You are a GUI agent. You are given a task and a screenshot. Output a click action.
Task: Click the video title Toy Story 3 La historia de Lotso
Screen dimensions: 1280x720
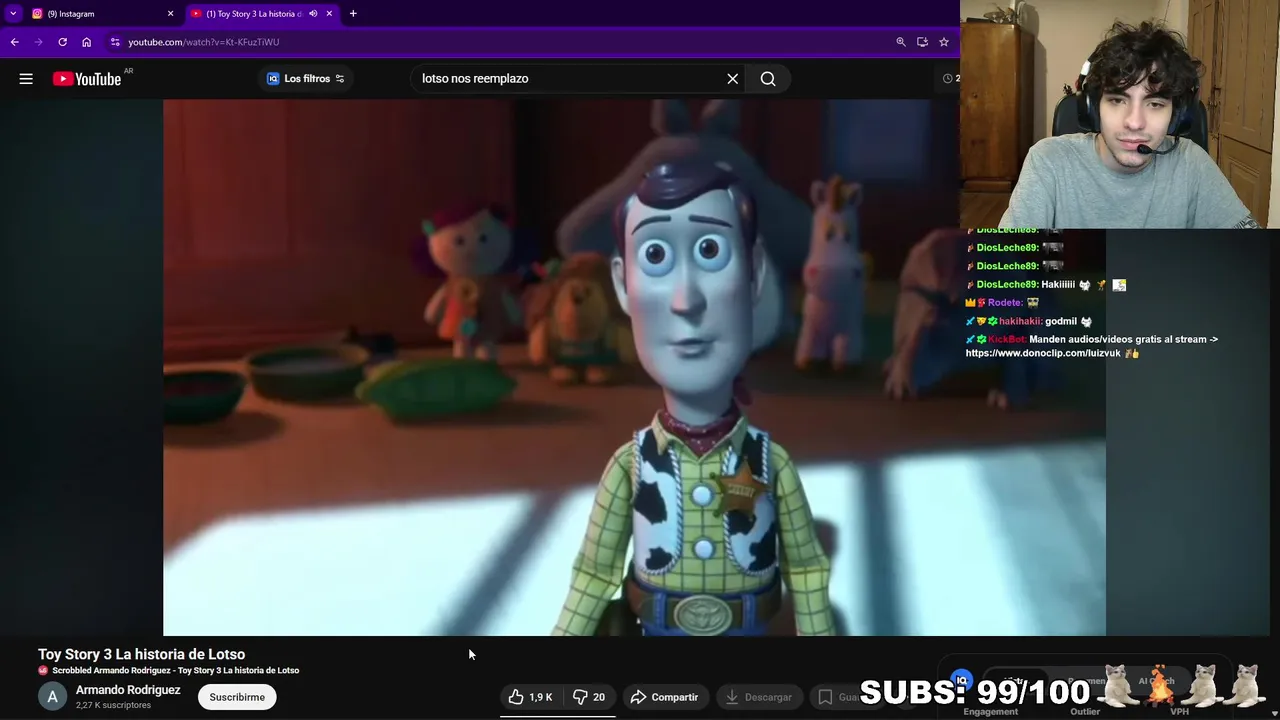coord(141,654)
